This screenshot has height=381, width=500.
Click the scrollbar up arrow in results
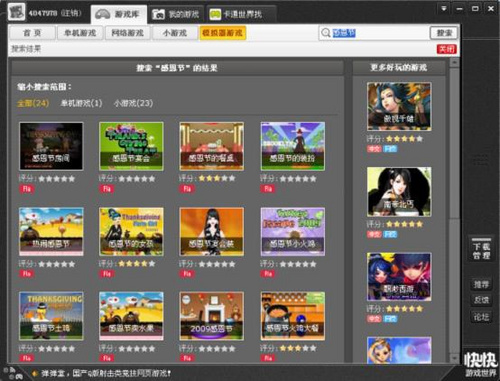tap(454, 63)
